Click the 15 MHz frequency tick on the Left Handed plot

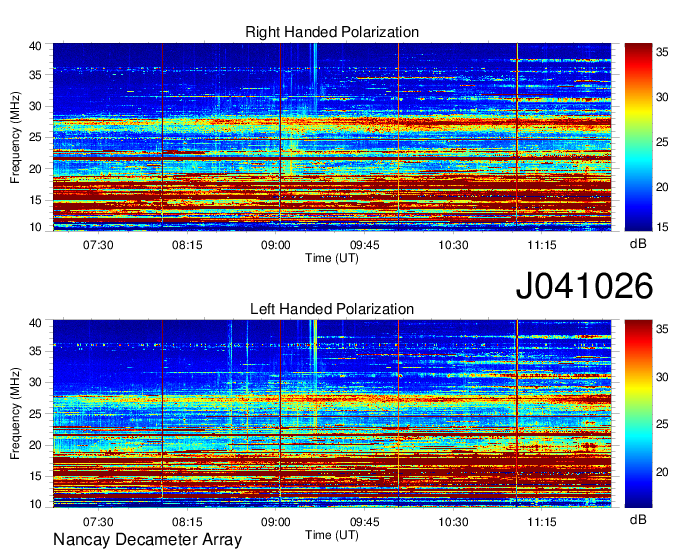click(35, 477)
